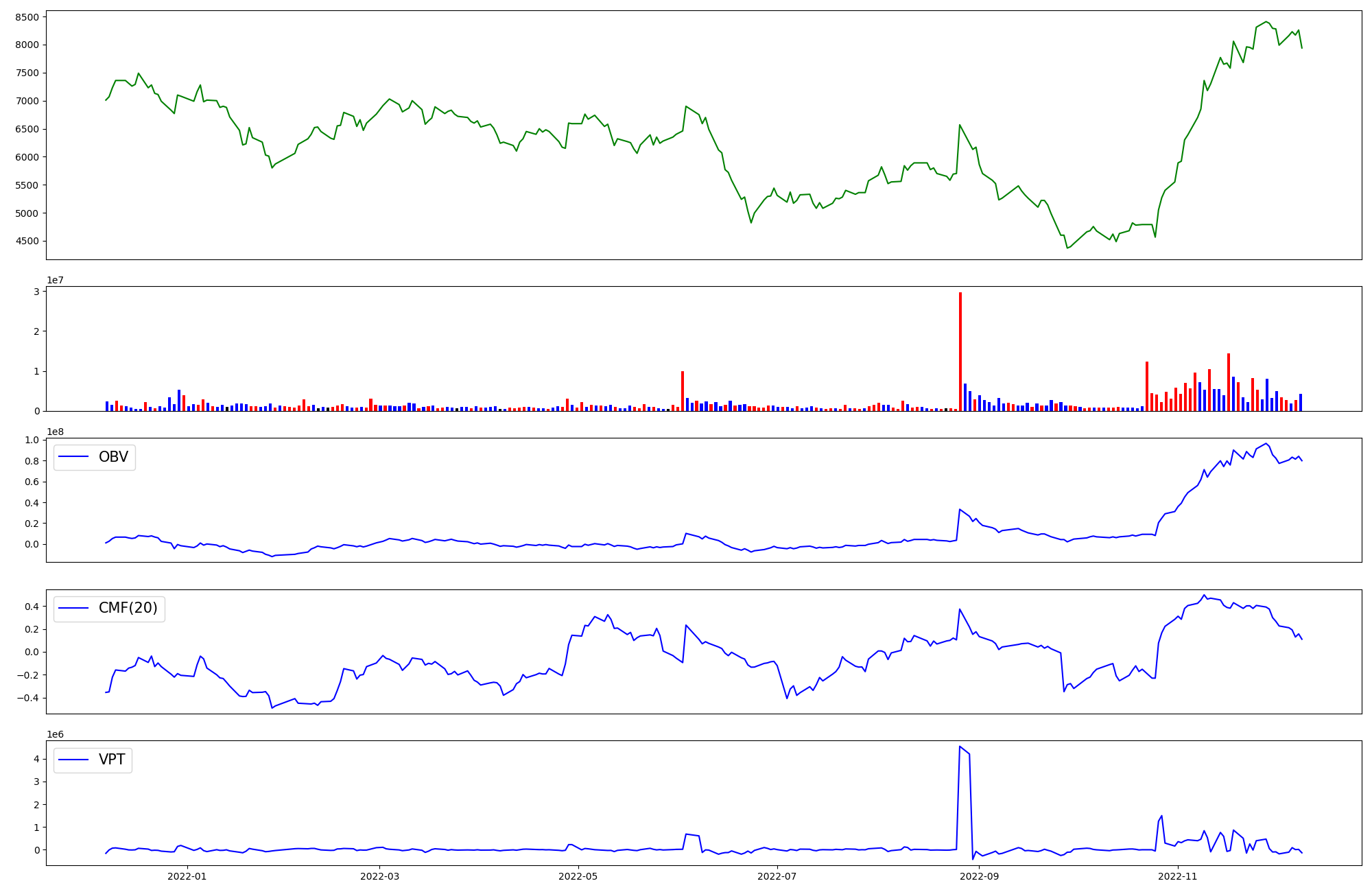1372x892 pixels.
Task: Click the blue line sample in CMF(20) legend
Action: click(x=74, y=609)
